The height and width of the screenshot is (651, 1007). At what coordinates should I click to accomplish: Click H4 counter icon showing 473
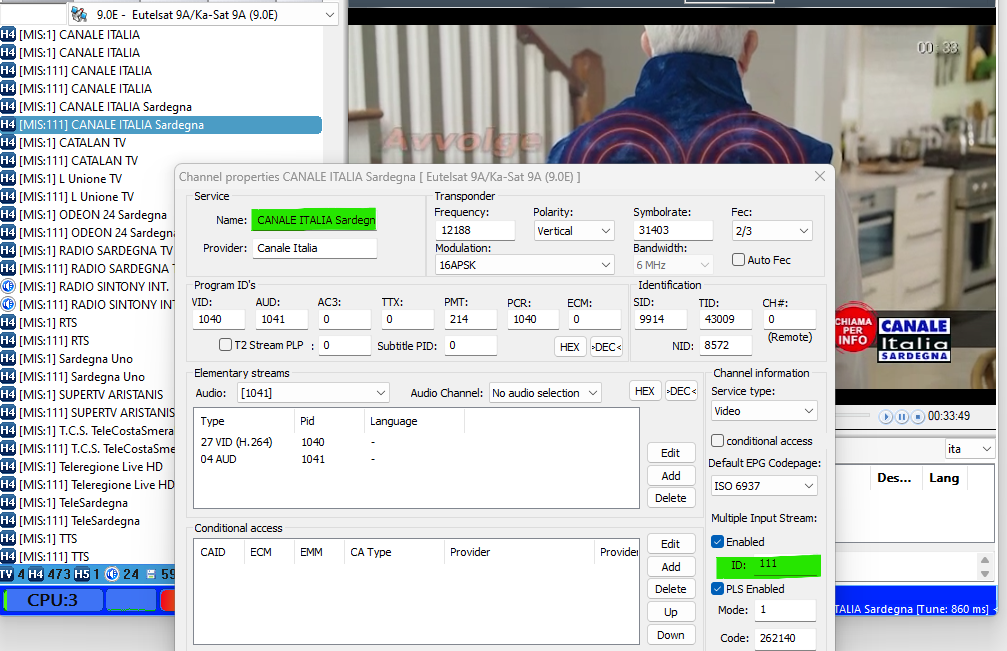(36, 574)
